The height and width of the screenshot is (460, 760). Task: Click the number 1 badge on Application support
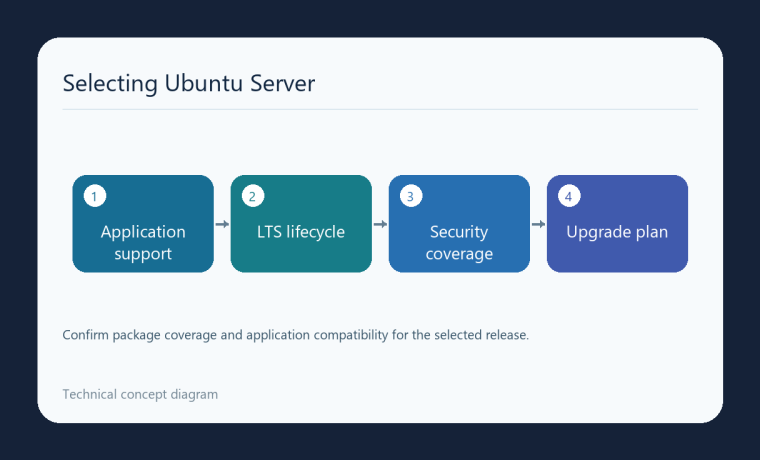(95, 196)
